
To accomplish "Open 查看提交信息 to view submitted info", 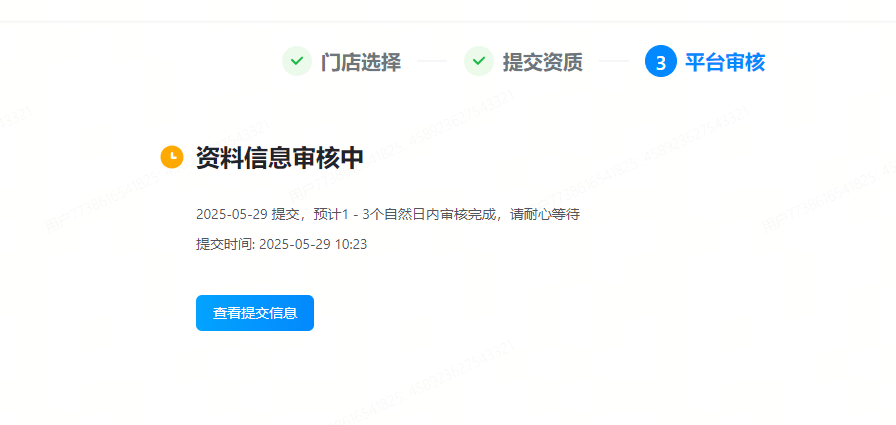I will click(x=255, y=313).
